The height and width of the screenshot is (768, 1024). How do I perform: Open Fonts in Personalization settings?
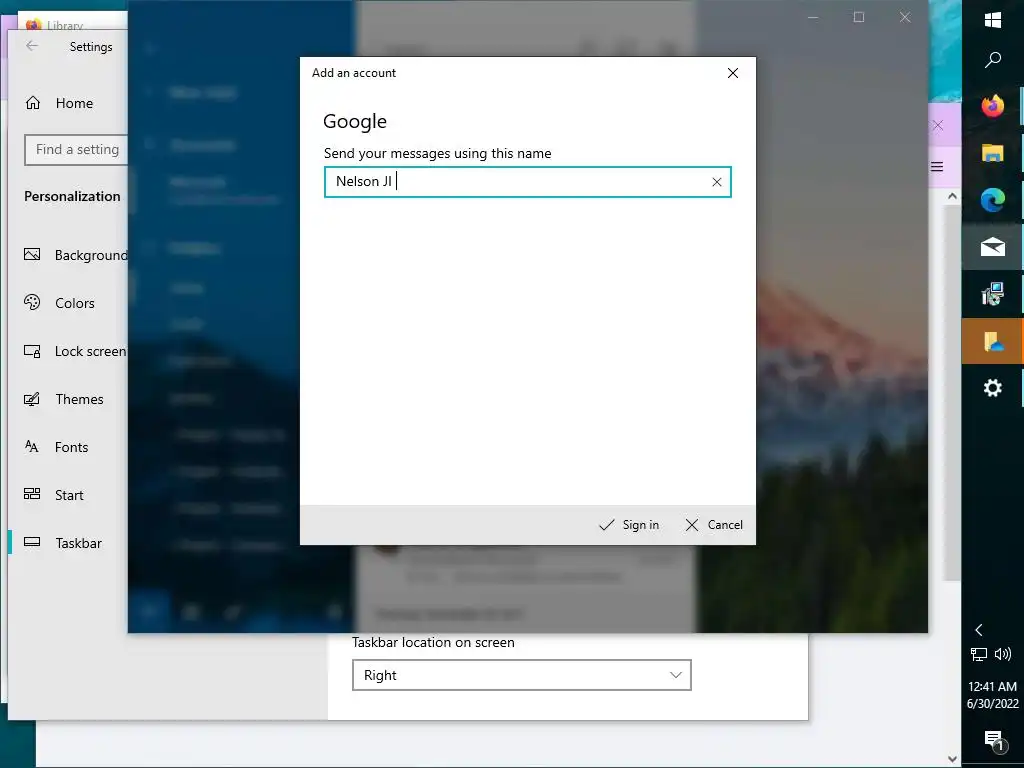(56, 447)
